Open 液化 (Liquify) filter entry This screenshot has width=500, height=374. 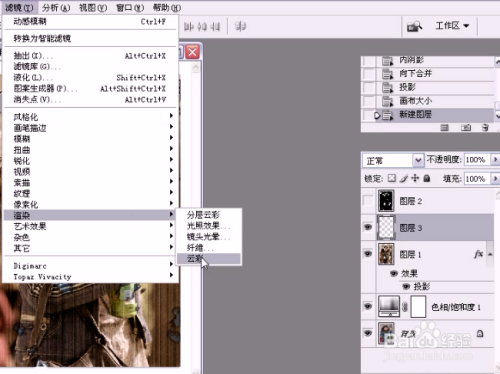coord(90,78)
